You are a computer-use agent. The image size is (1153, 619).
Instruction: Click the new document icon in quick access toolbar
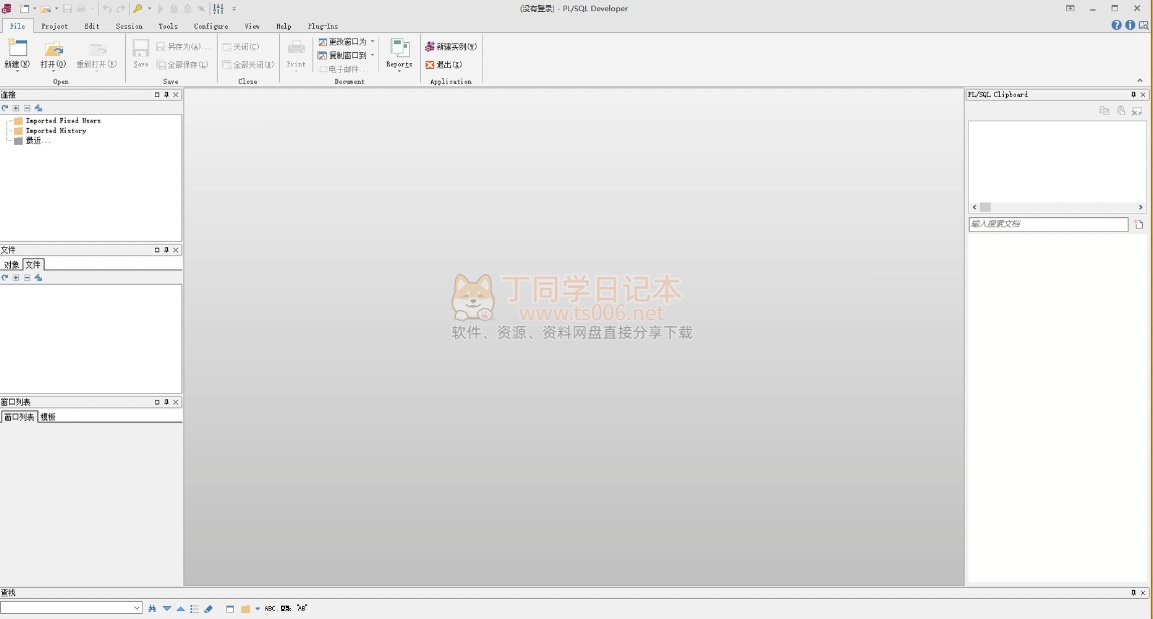tap(24, 9)
